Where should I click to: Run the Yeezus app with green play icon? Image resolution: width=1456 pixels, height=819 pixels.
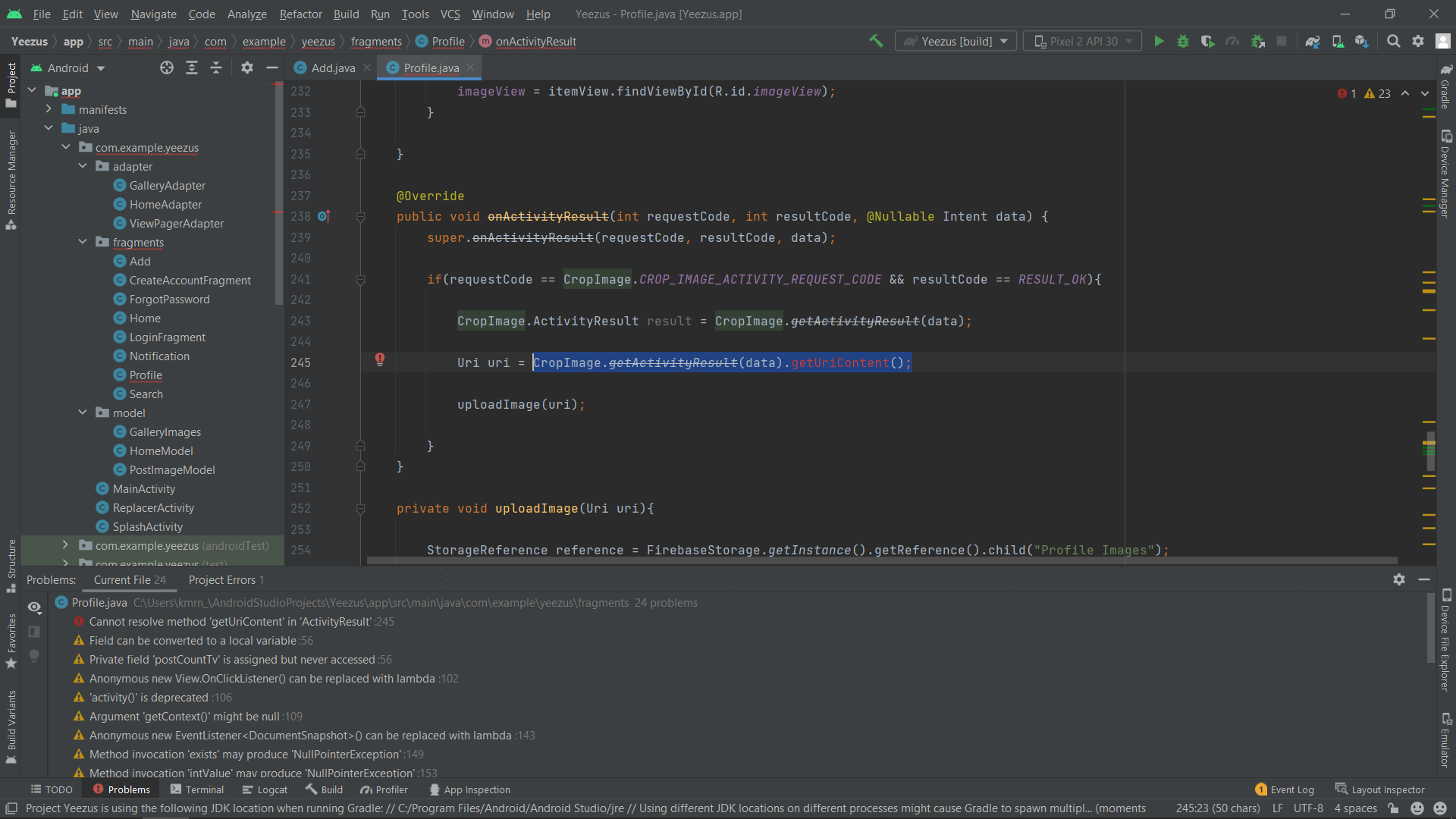[x=1159, y=42]
